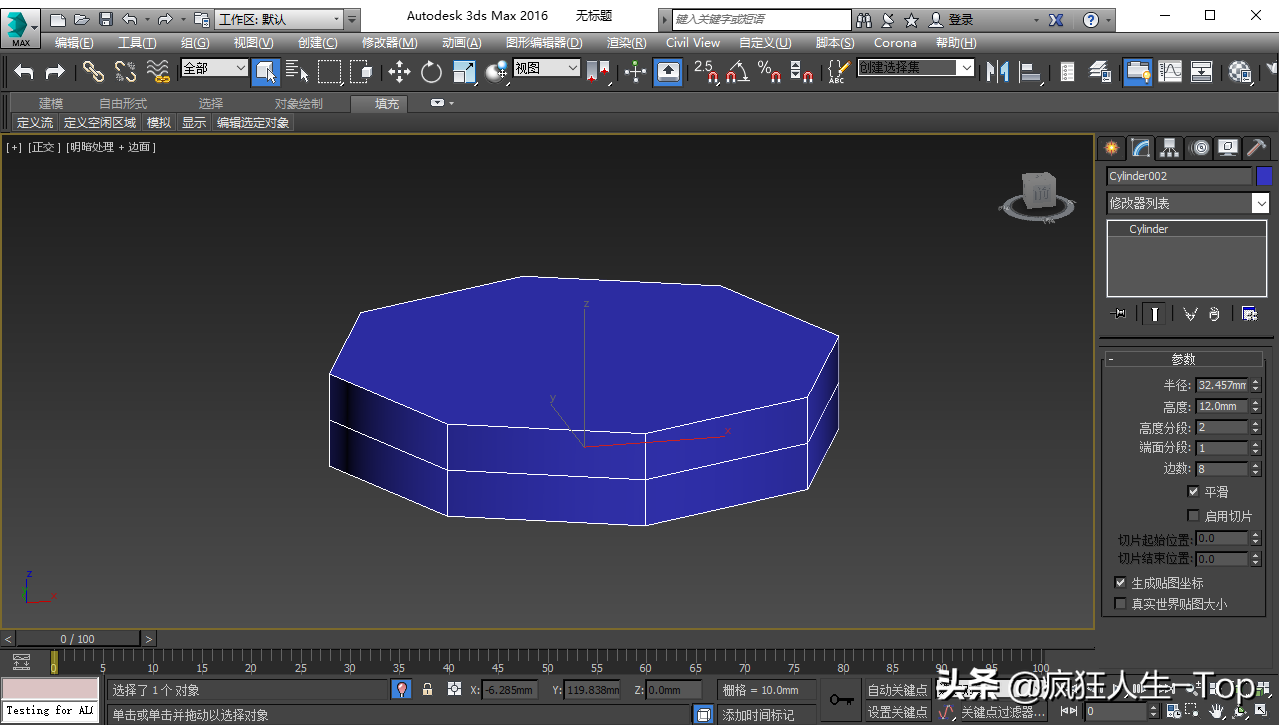Click the object name field Cylinder002
This screenshot has width=1279, height=725.
[x=1179, y=176]
